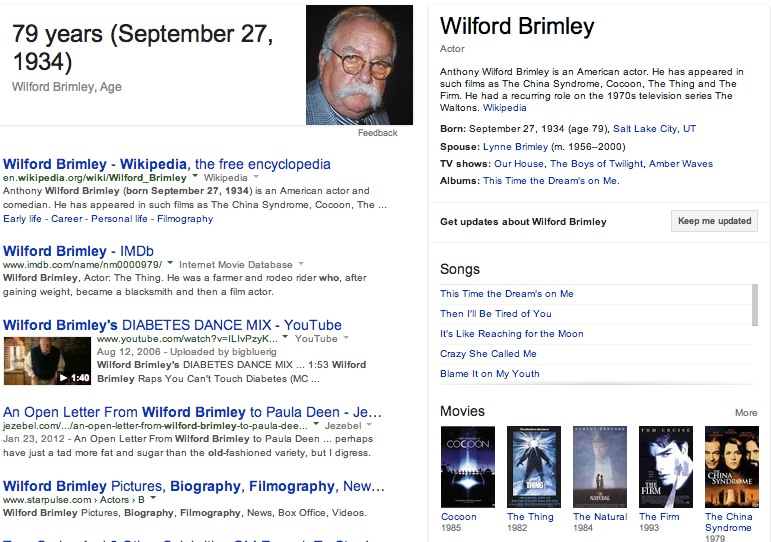Open Our House TV show link
Viewport: 771px width, 542px height.
point(519,164)
